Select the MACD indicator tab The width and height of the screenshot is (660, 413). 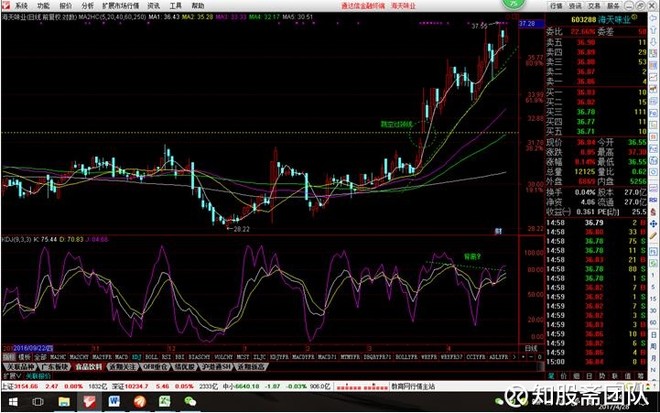(x=121, y=357)
